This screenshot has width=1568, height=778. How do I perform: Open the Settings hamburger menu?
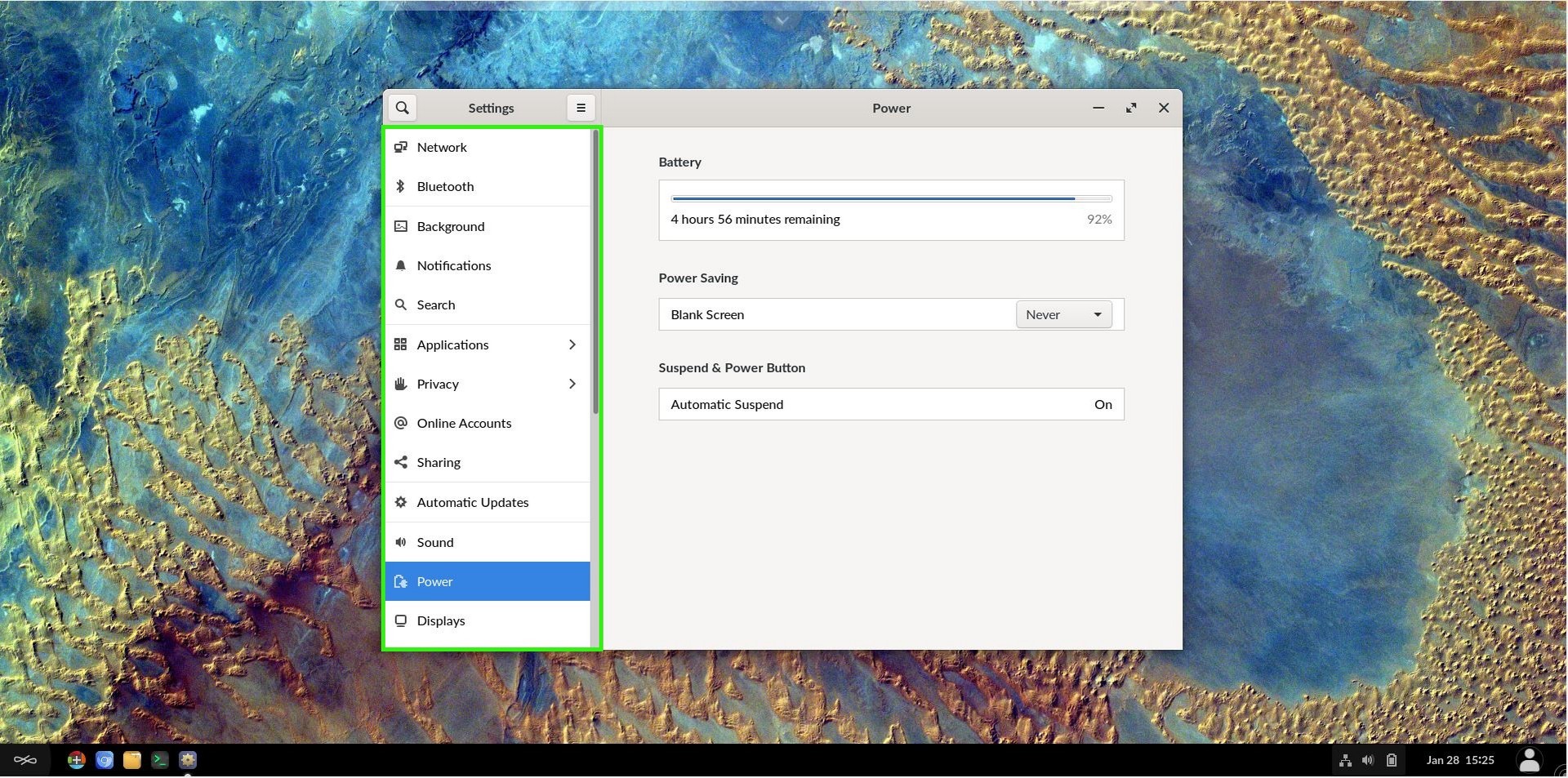(581, 108)
